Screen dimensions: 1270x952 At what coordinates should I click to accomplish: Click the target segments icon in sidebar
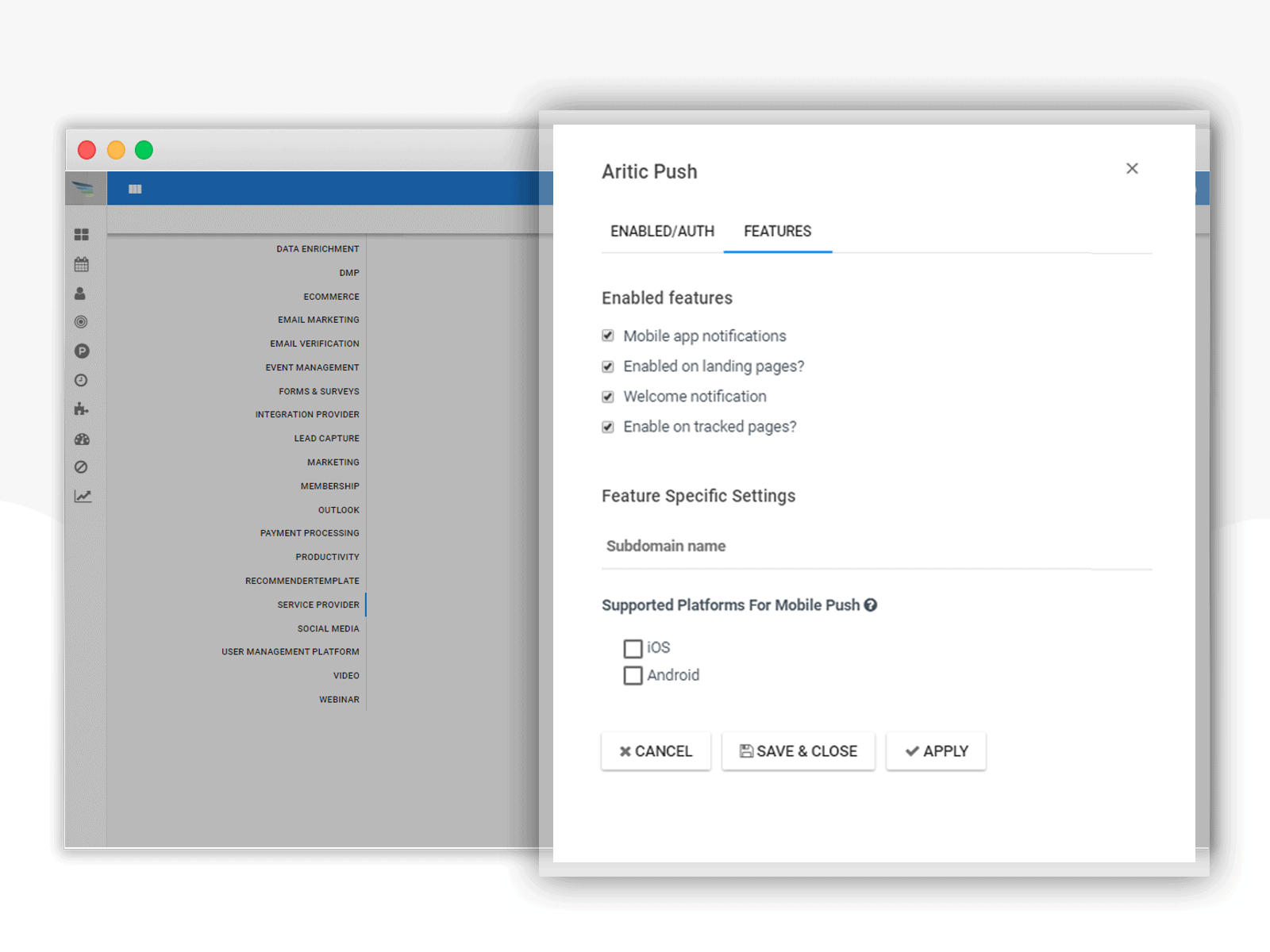point(81,322)
